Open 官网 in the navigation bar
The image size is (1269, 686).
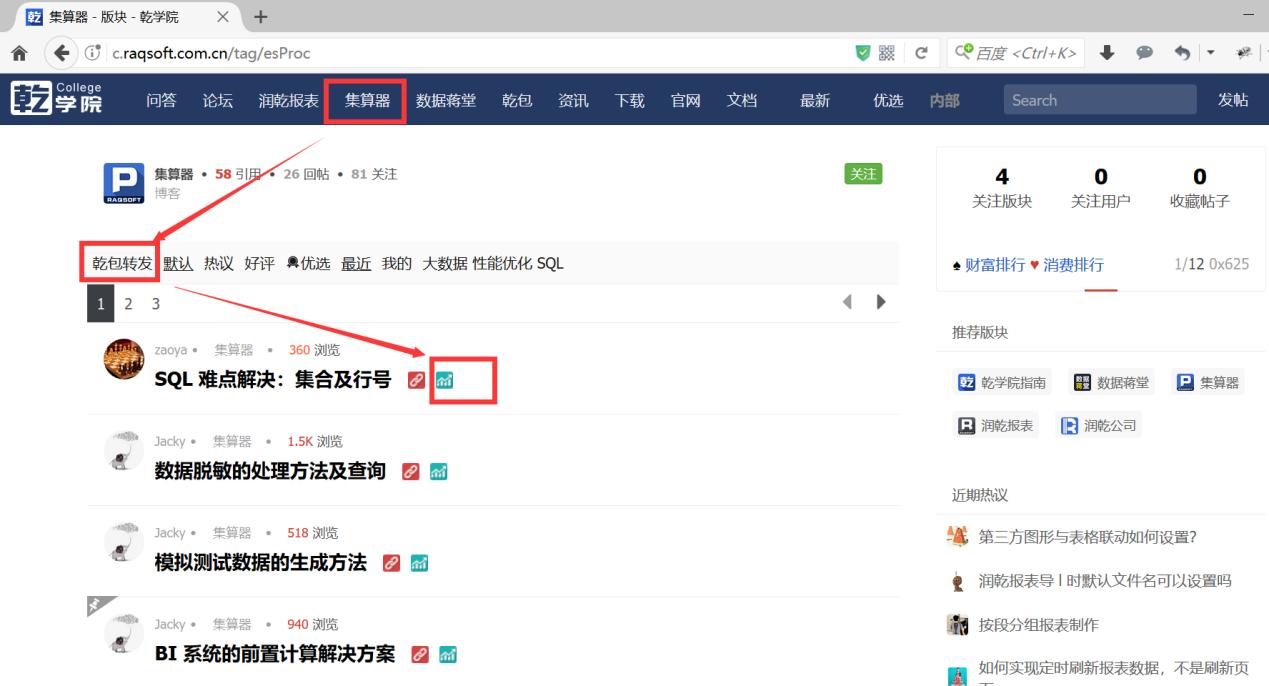pyautogui.click(x=685, y=100)
